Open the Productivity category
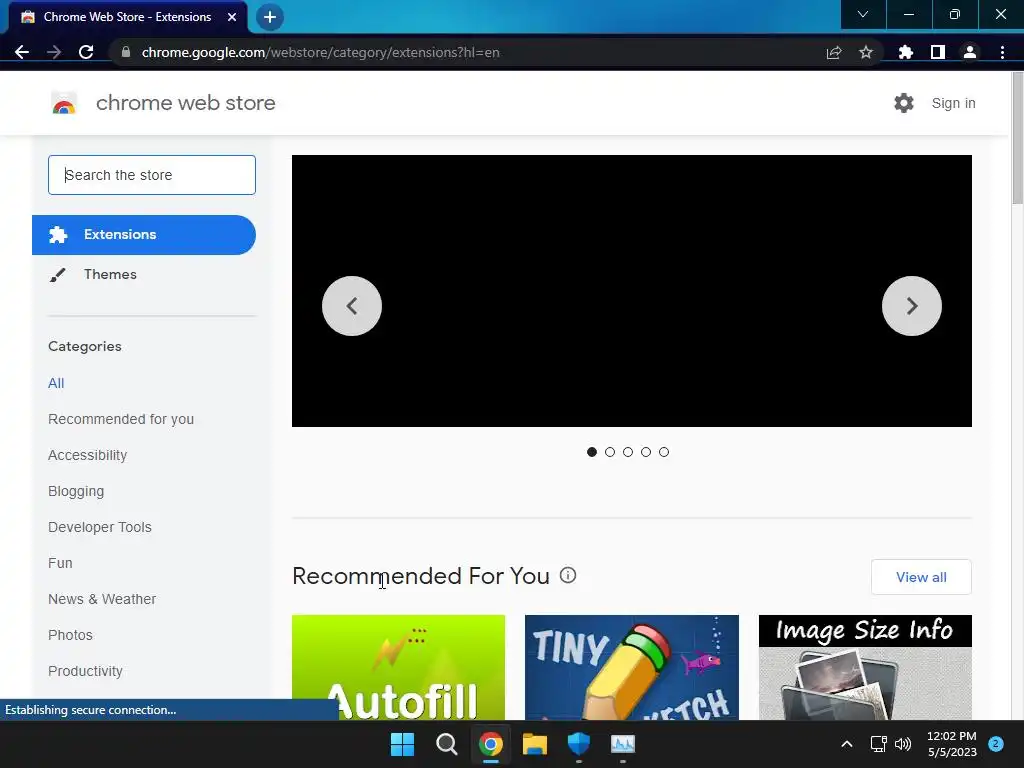This screenshot has width=1024, height=768. (86, 671)
